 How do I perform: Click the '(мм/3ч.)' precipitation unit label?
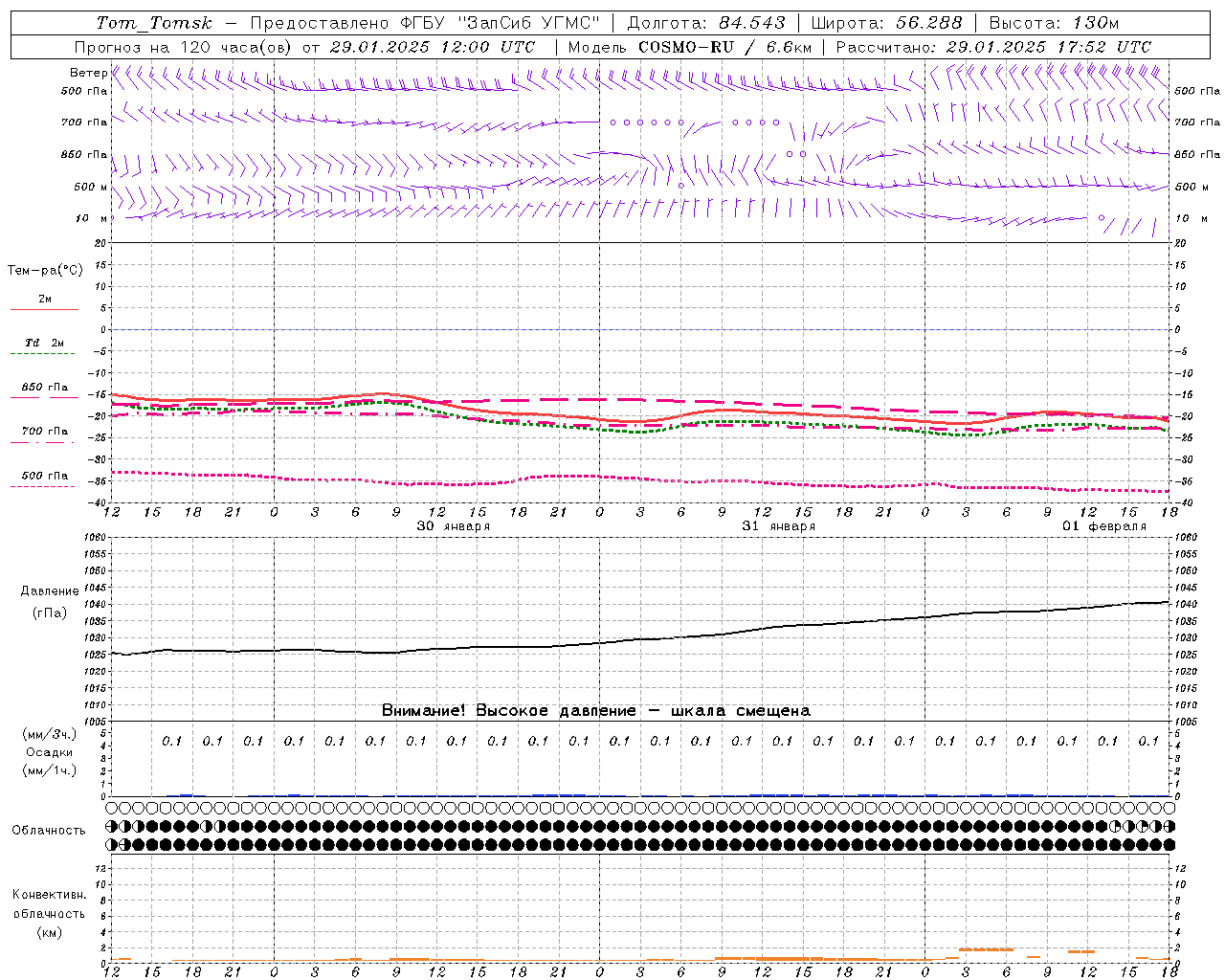point(50,734)
